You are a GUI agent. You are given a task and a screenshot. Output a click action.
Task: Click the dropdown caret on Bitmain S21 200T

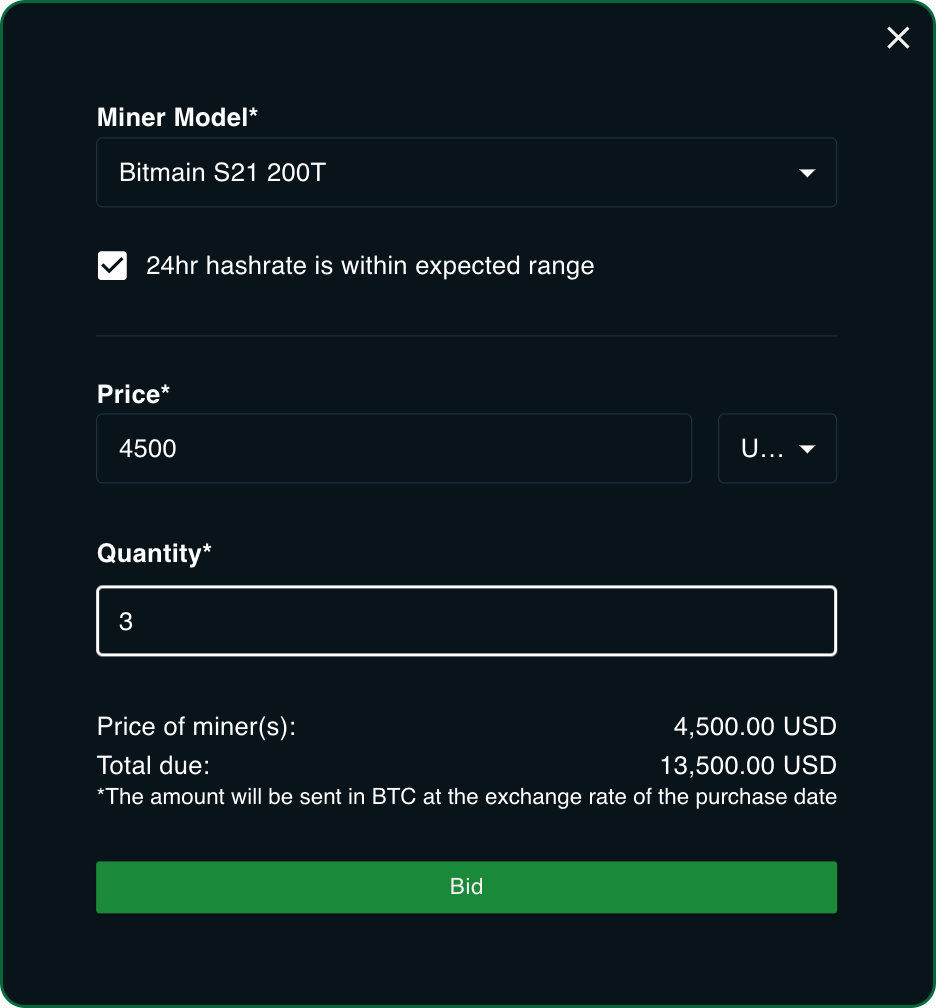coord(807,172)
